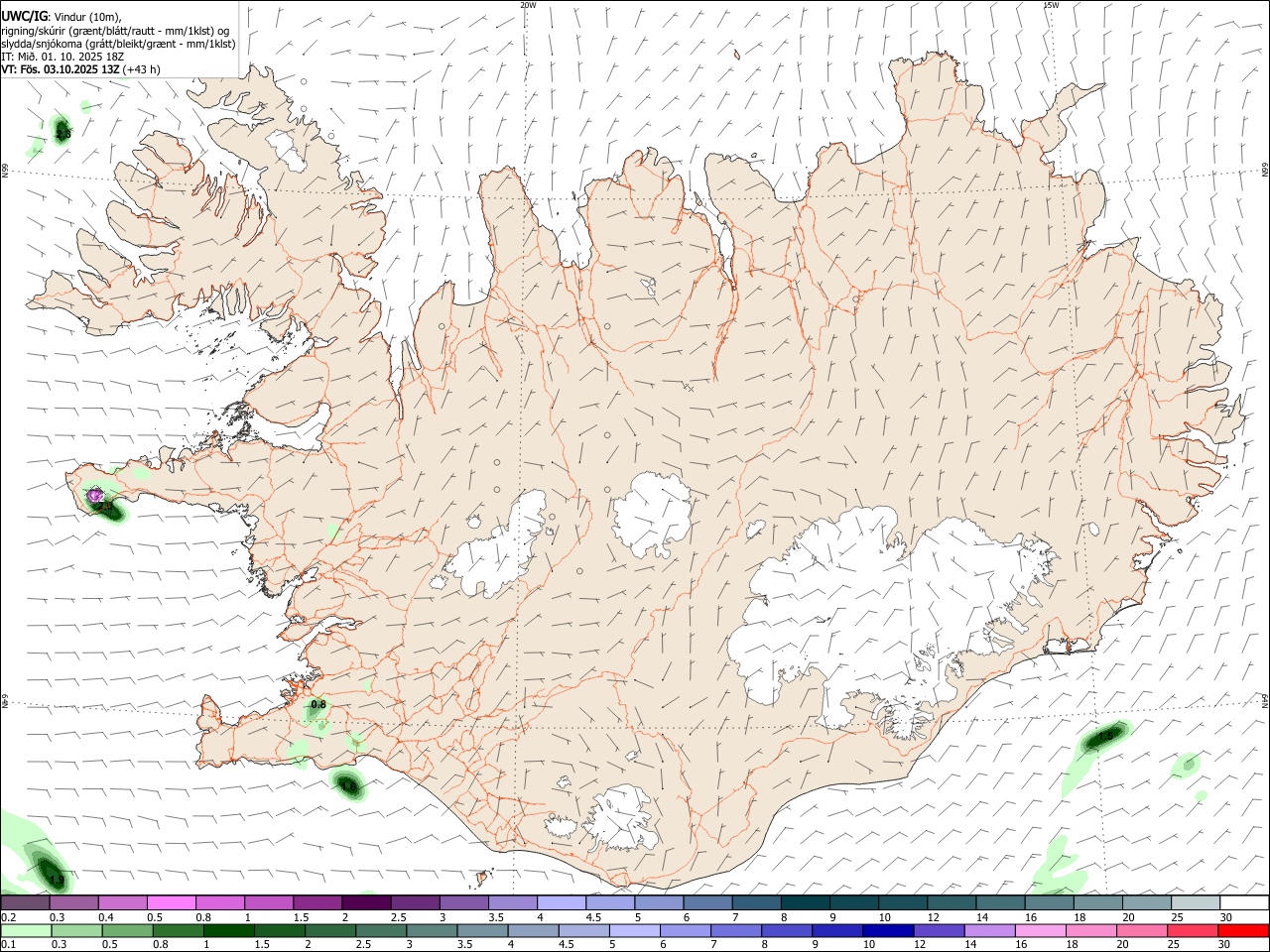Click the first 0.2 swatch in the upper legend
1270x952 pixels.
[x=25, y=903]
